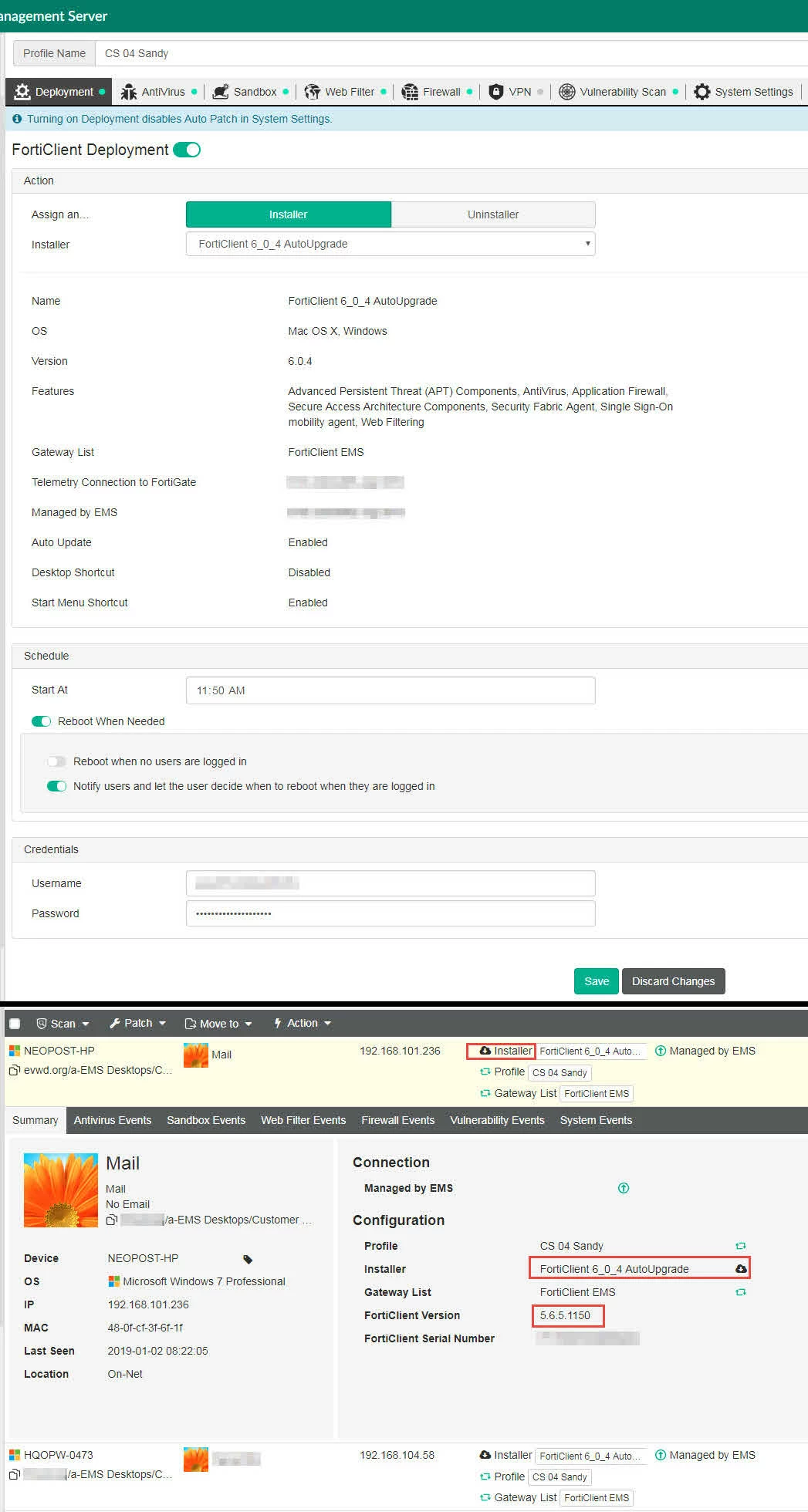808x1512 pixels.
Task: Open the System Events tab
Action: click(597, 1120)
